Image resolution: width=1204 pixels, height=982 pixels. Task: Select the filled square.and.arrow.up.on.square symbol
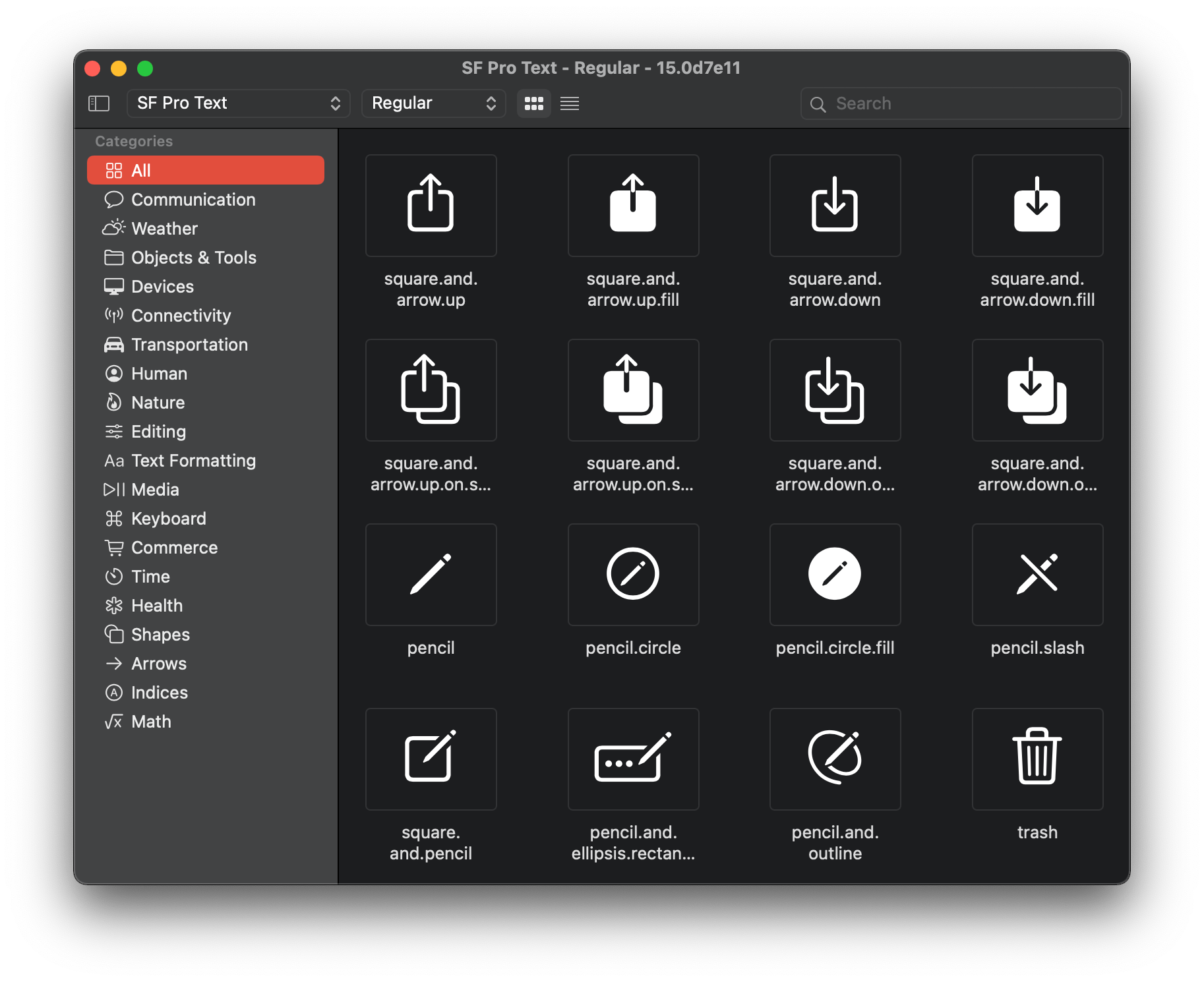(x=633, y=390)
